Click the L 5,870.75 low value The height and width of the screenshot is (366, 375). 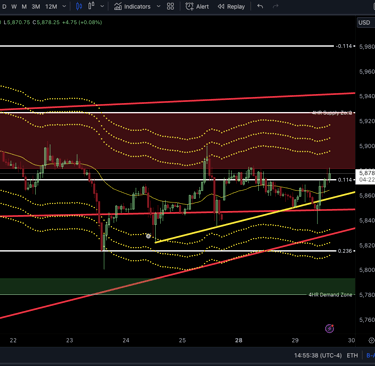[17, 22]
